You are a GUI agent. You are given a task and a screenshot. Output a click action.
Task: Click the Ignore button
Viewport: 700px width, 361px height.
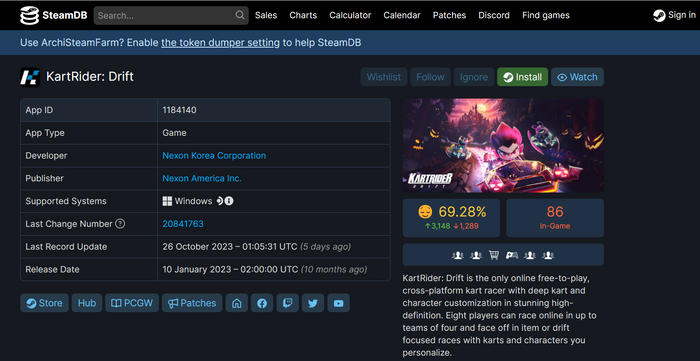[474, 77]
